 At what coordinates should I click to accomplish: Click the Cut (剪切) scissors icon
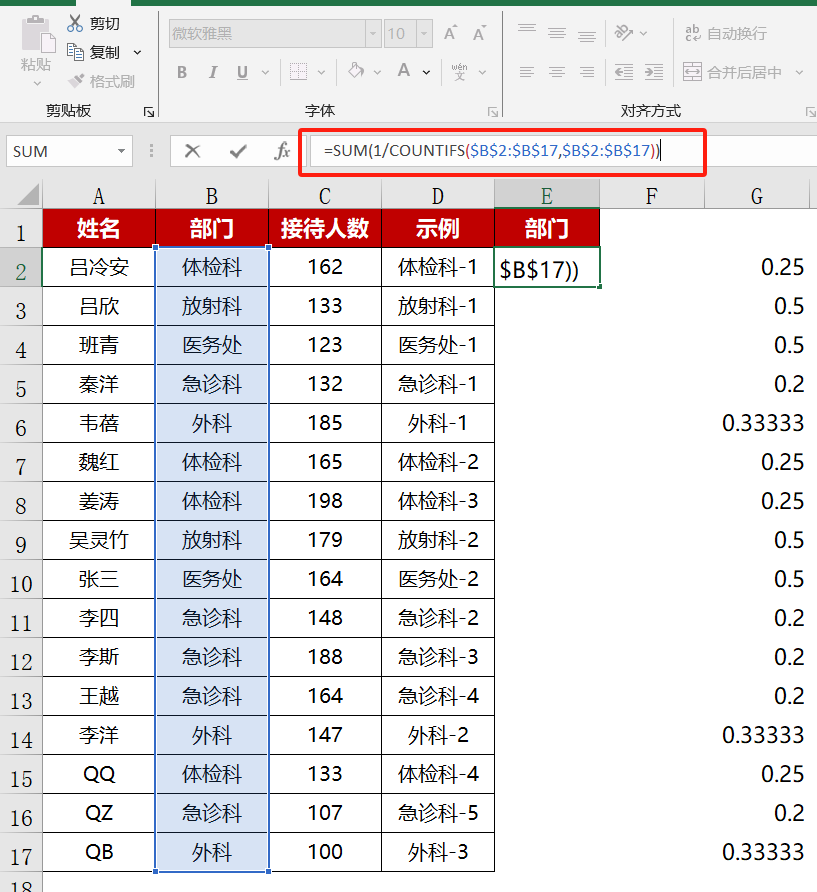(x=75, y=23)
